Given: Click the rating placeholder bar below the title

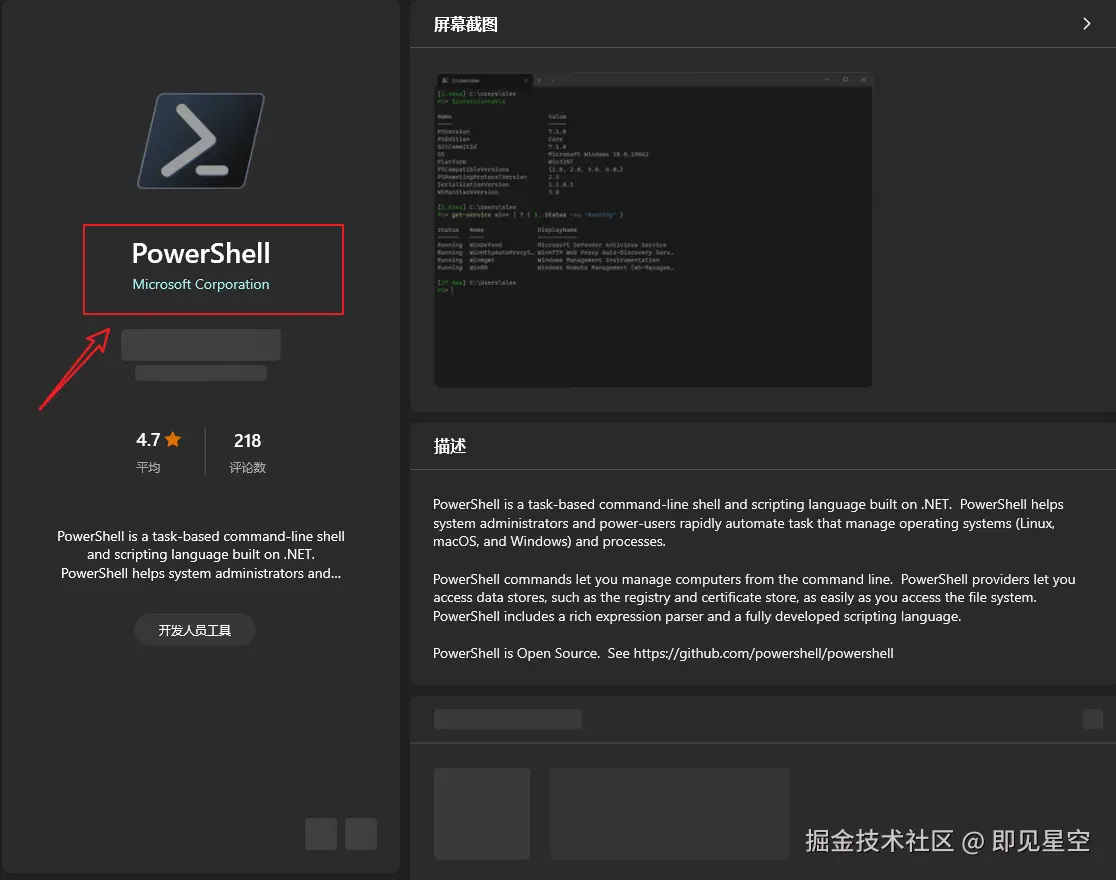Looking at the screenshot, I should (200, 344).
